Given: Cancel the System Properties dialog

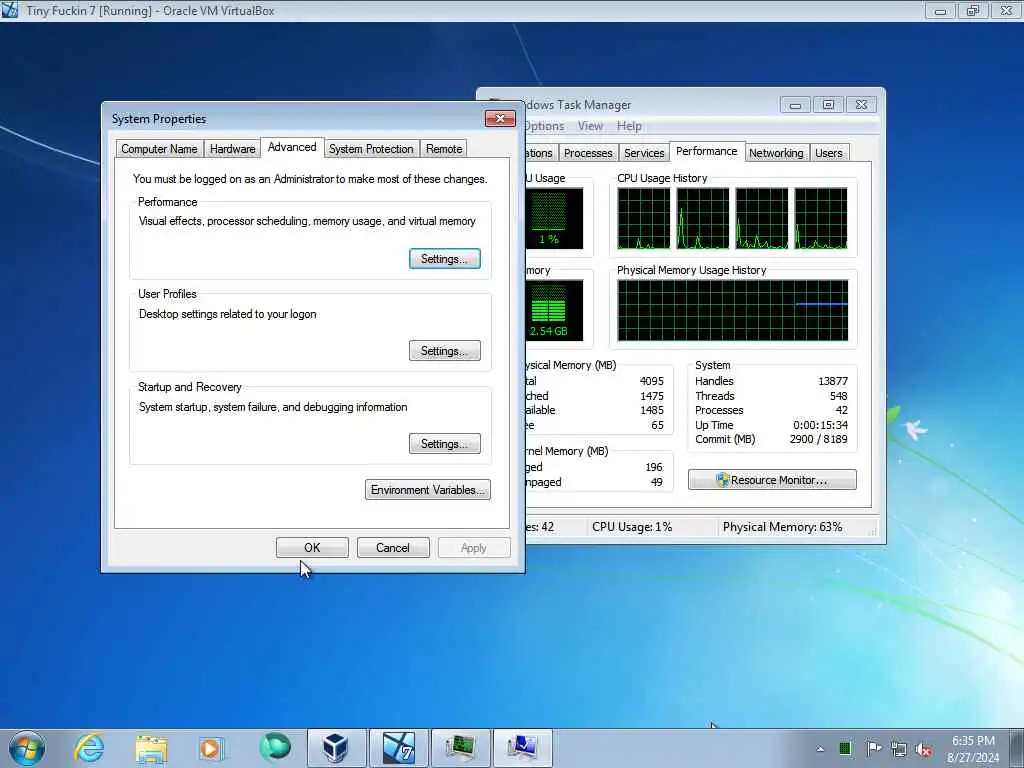Looking at the screenshot, I should [392, 548].
